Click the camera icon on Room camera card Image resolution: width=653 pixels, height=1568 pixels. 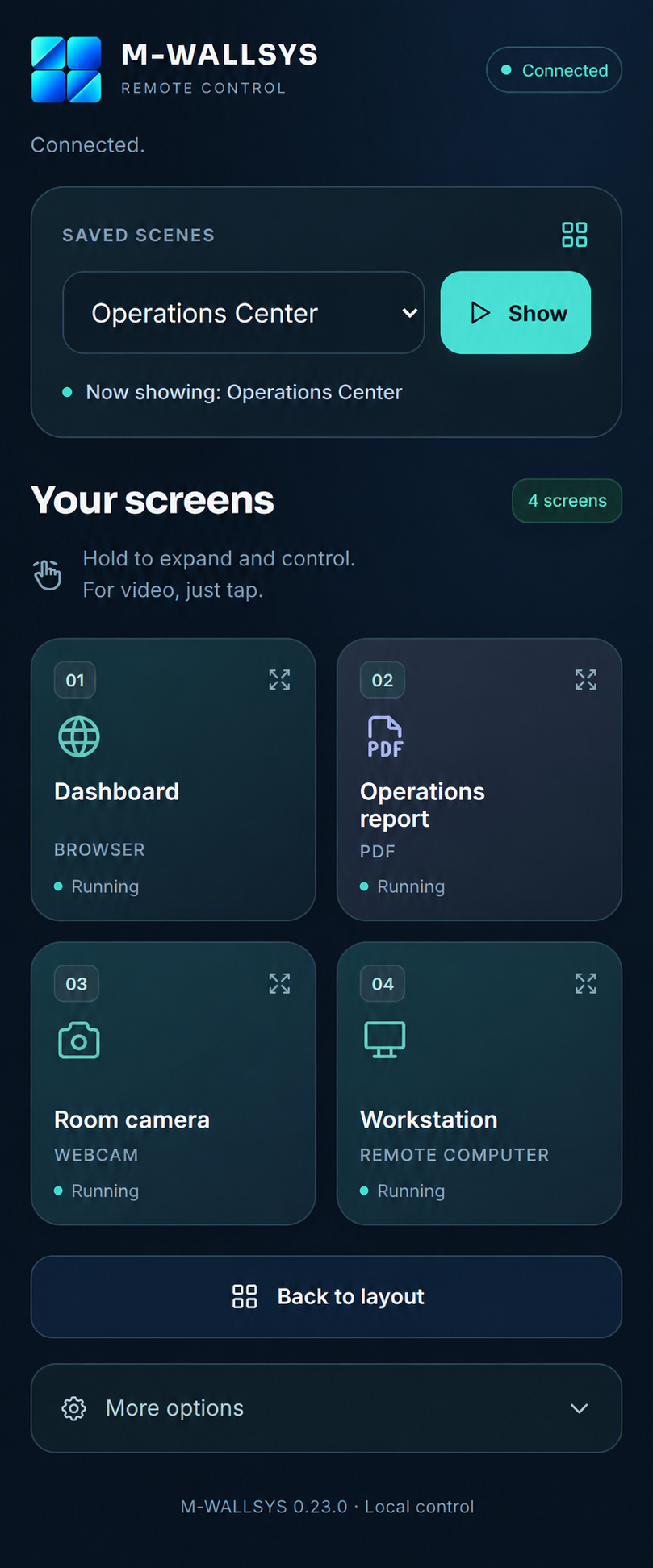pos(79,1040)
